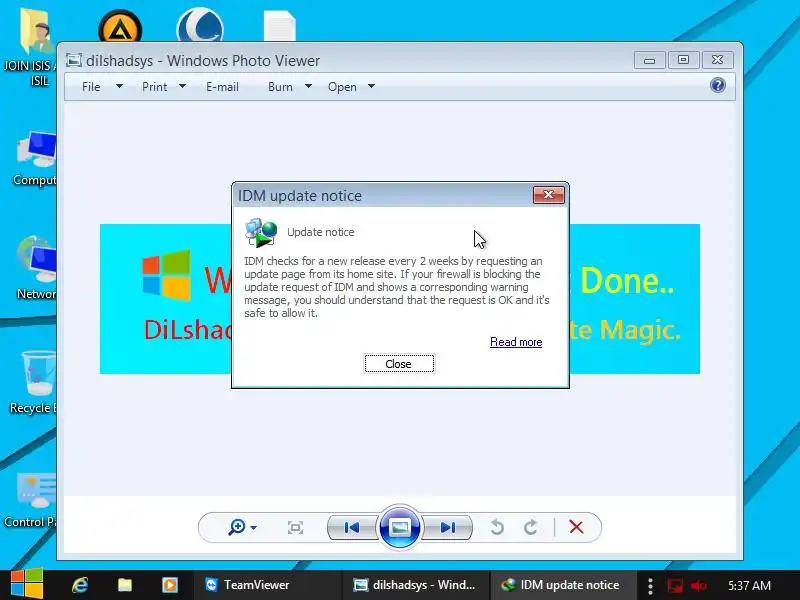Select the Computer desktop icon
The image size is (800, 600).
coord(33,159)
